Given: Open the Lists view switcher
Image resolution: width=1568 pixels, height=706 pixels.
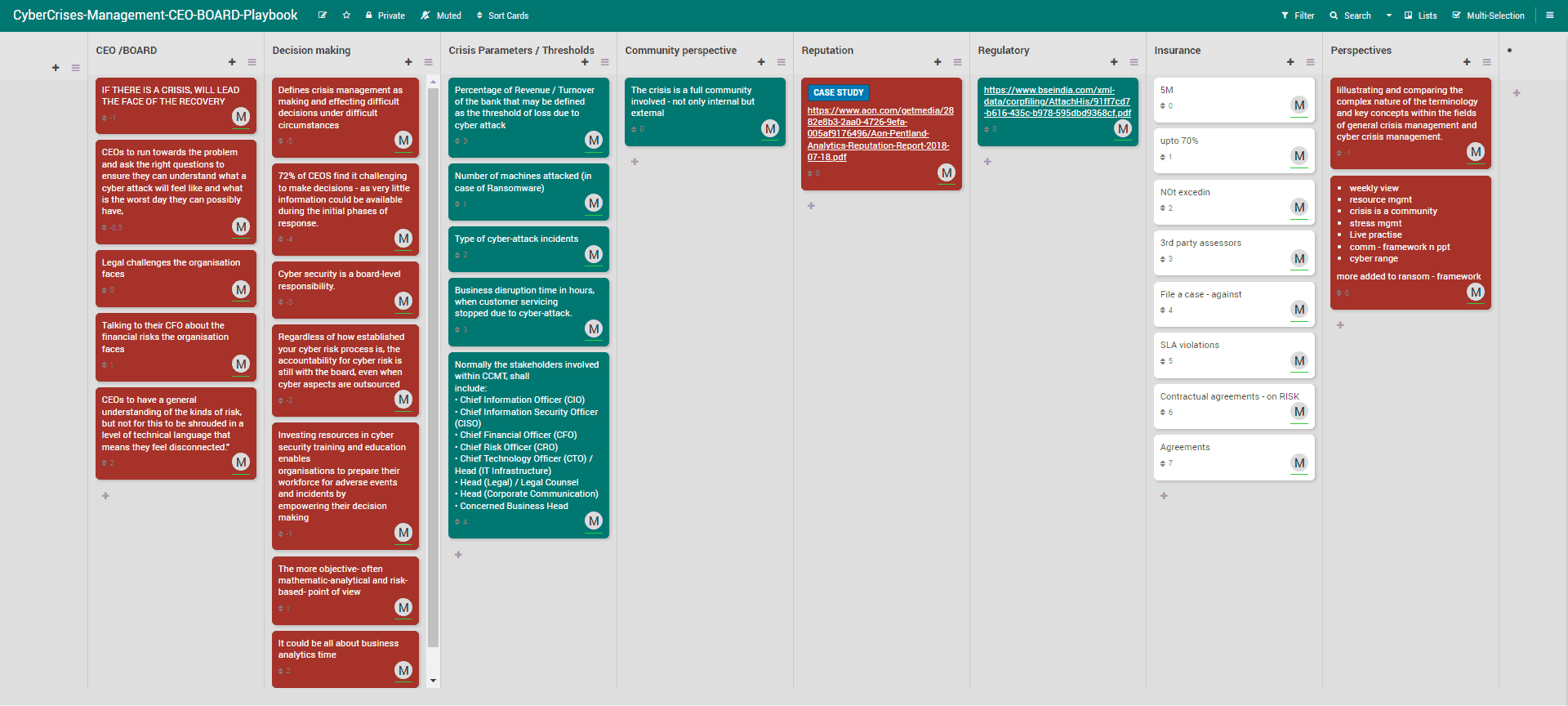Looking at the screenshot, I should 1420,16.
